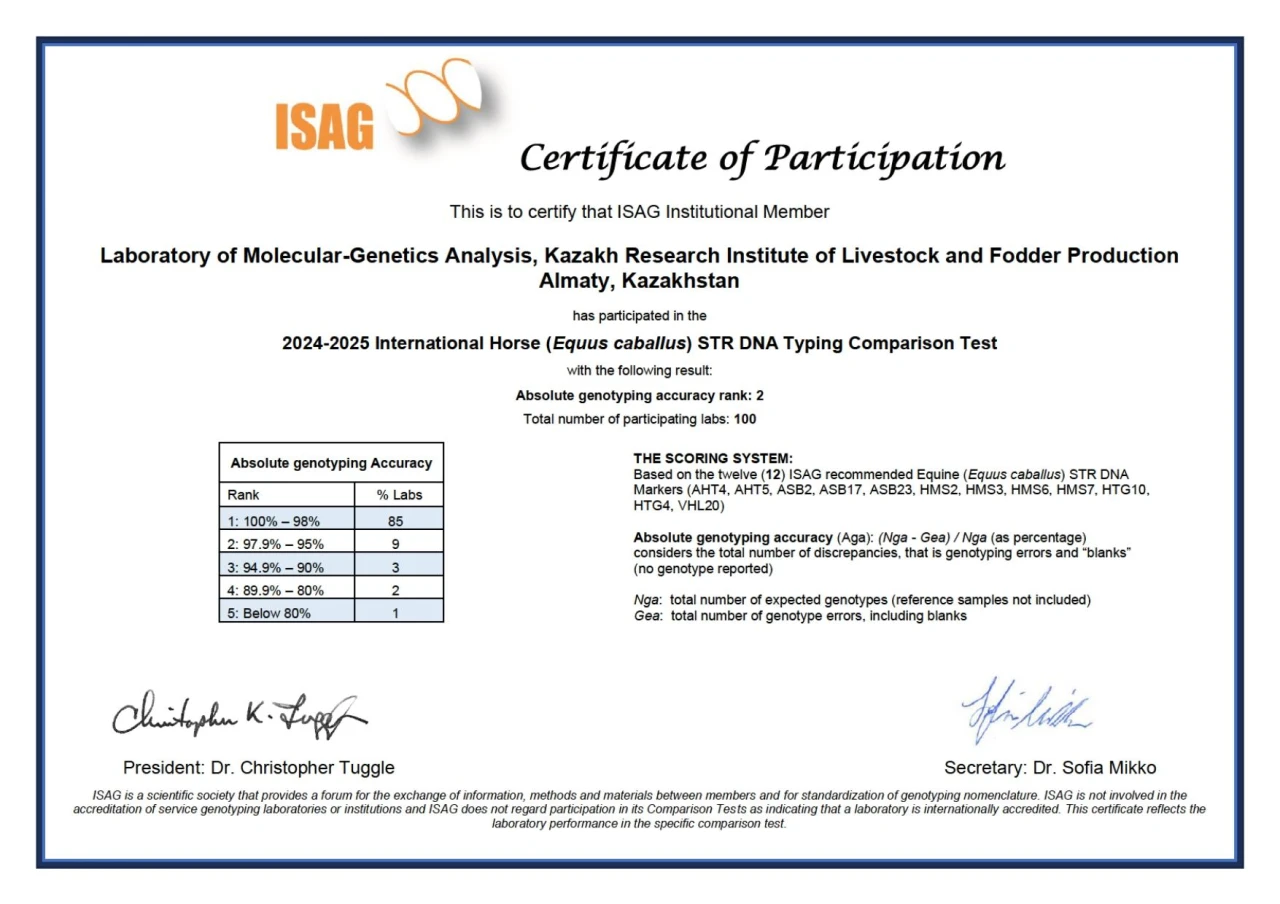Screen dimensions: 1280x904
Task: Select the "Certificate of Participation" title
Action: (x=762, y=158)
